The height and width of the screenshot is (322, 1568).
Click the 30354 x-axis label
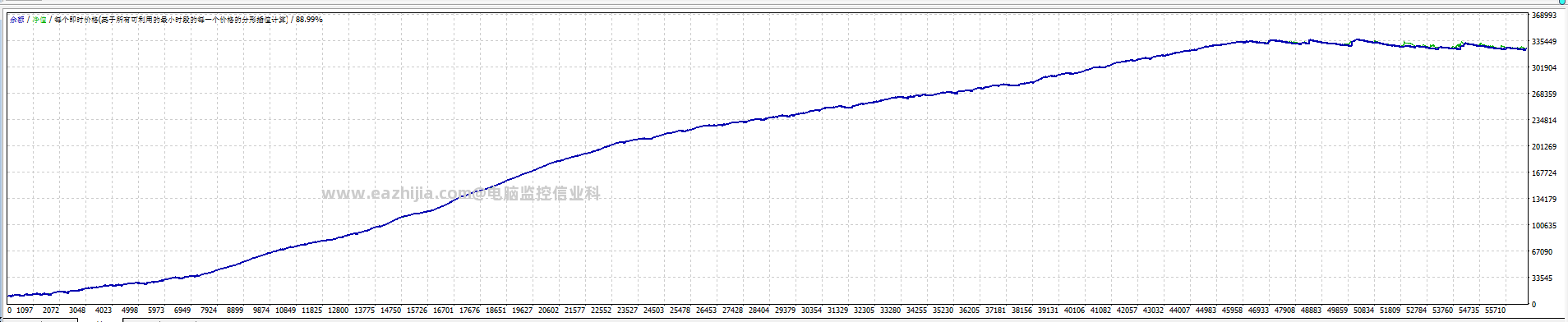(x=812, y=310)
